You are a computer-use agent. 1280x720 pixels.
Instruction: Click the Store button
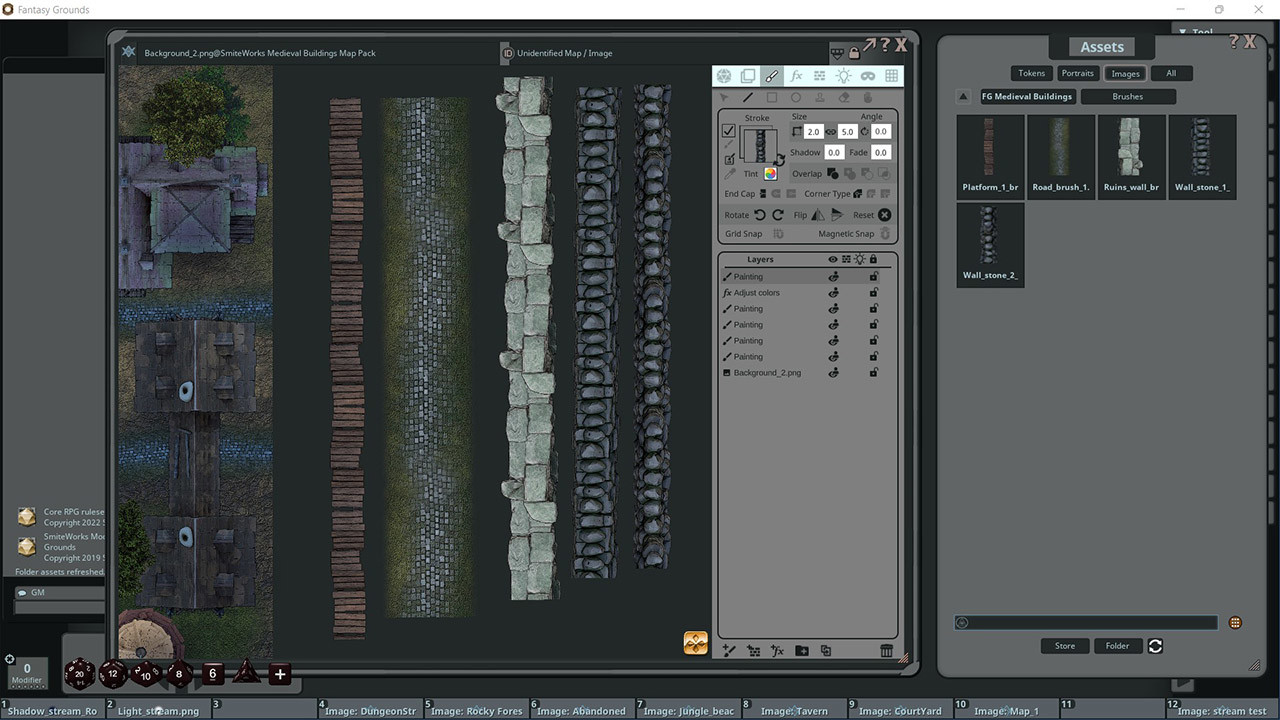click(x=1064, y=645)
